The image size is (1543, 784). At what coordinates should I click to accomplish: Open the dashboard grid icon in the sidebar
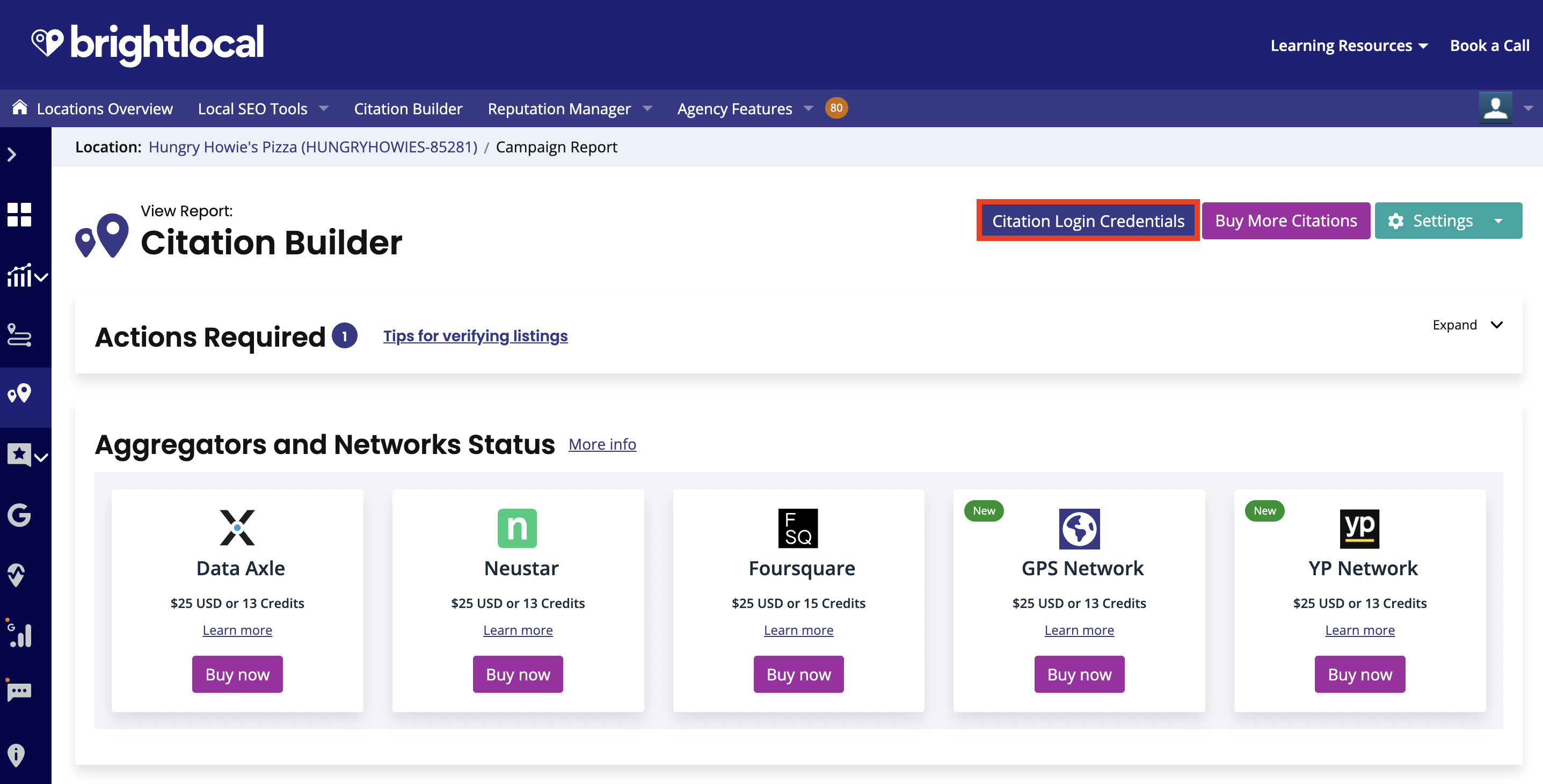19,215
